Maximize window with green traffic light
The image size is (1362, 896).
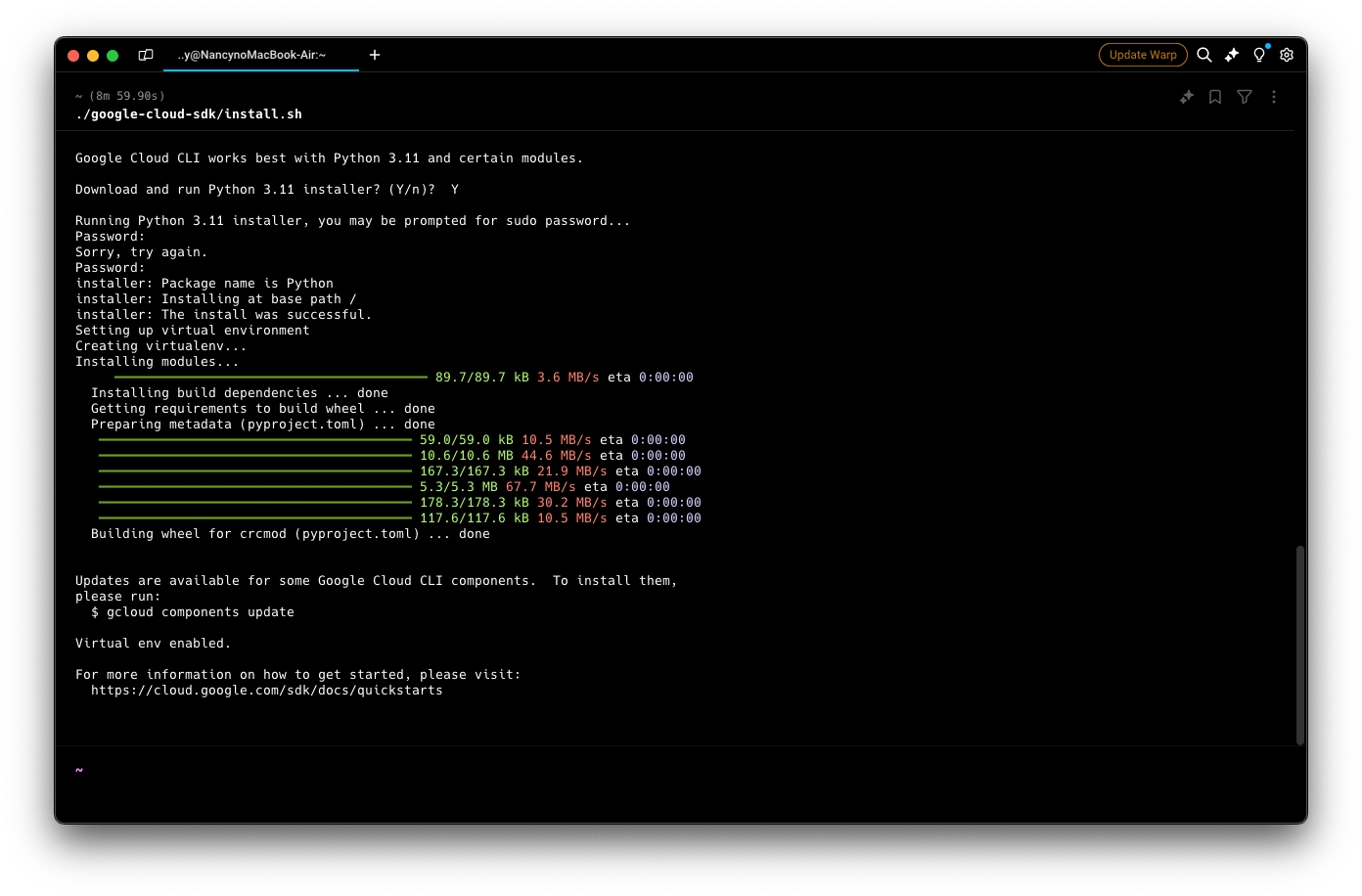coord(113,56)
